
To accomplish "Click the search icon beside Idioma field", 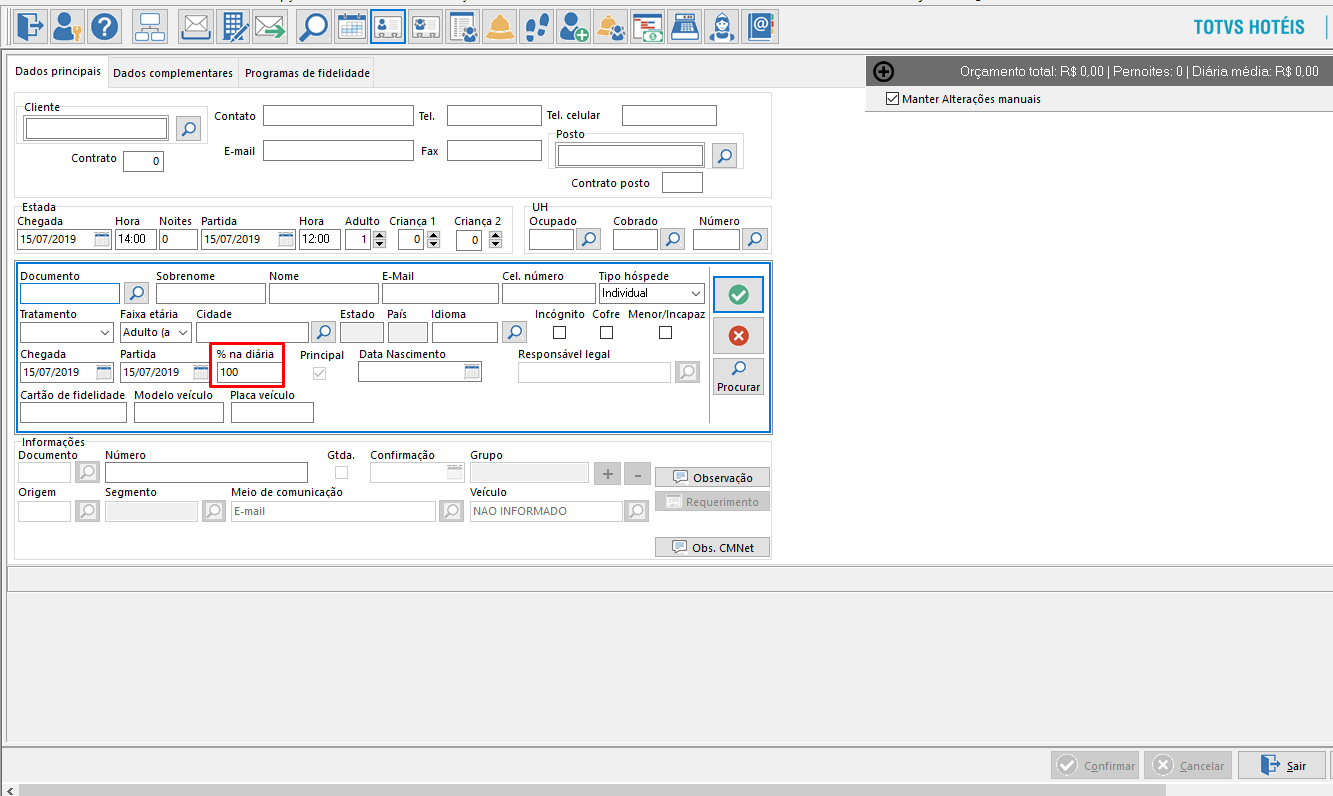I will point(514,332).
